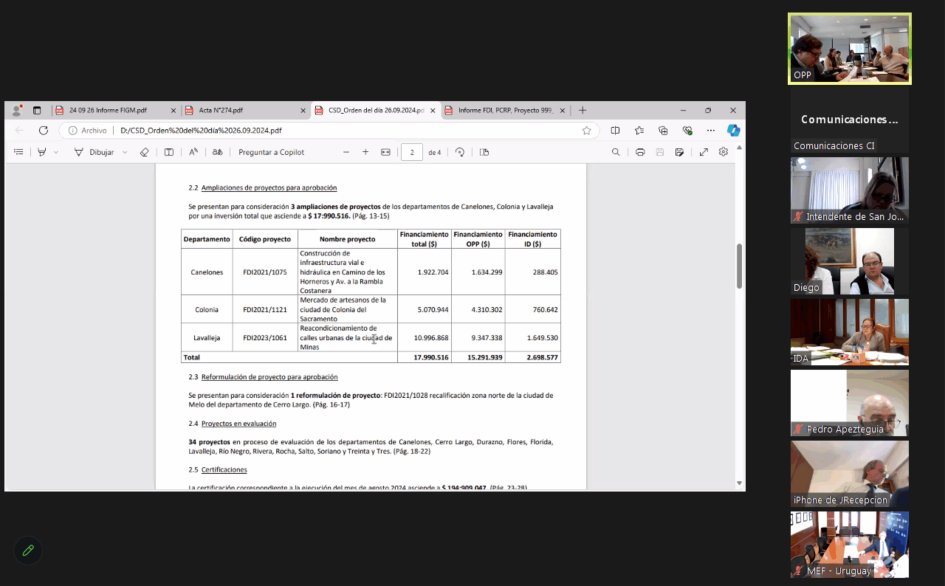Select iPhone de JRecepcion video tile
The image size is (945, 586).
click(x=850, y=474)
